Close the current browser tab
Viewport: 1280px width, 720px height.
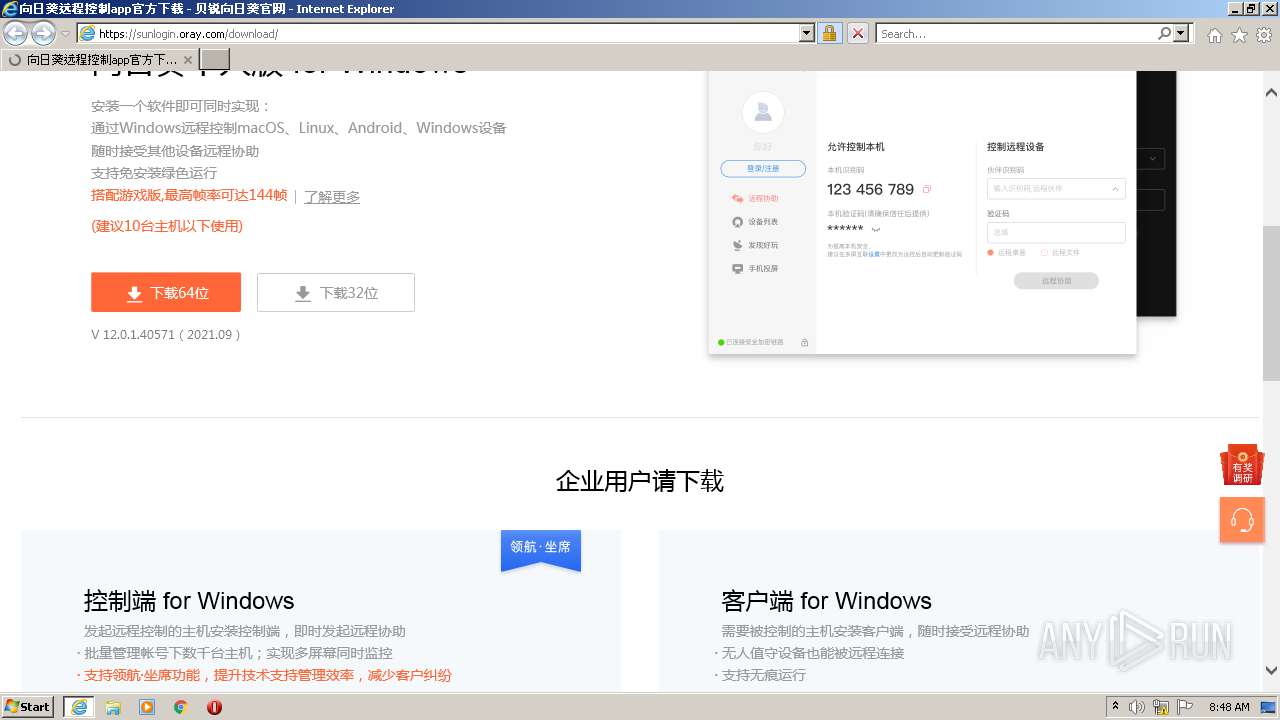(x=187, y=59)
